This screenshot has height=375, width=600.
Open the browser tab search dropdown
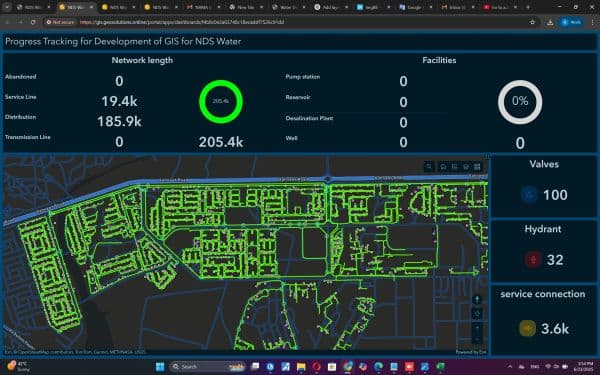(x=7, y=7)
